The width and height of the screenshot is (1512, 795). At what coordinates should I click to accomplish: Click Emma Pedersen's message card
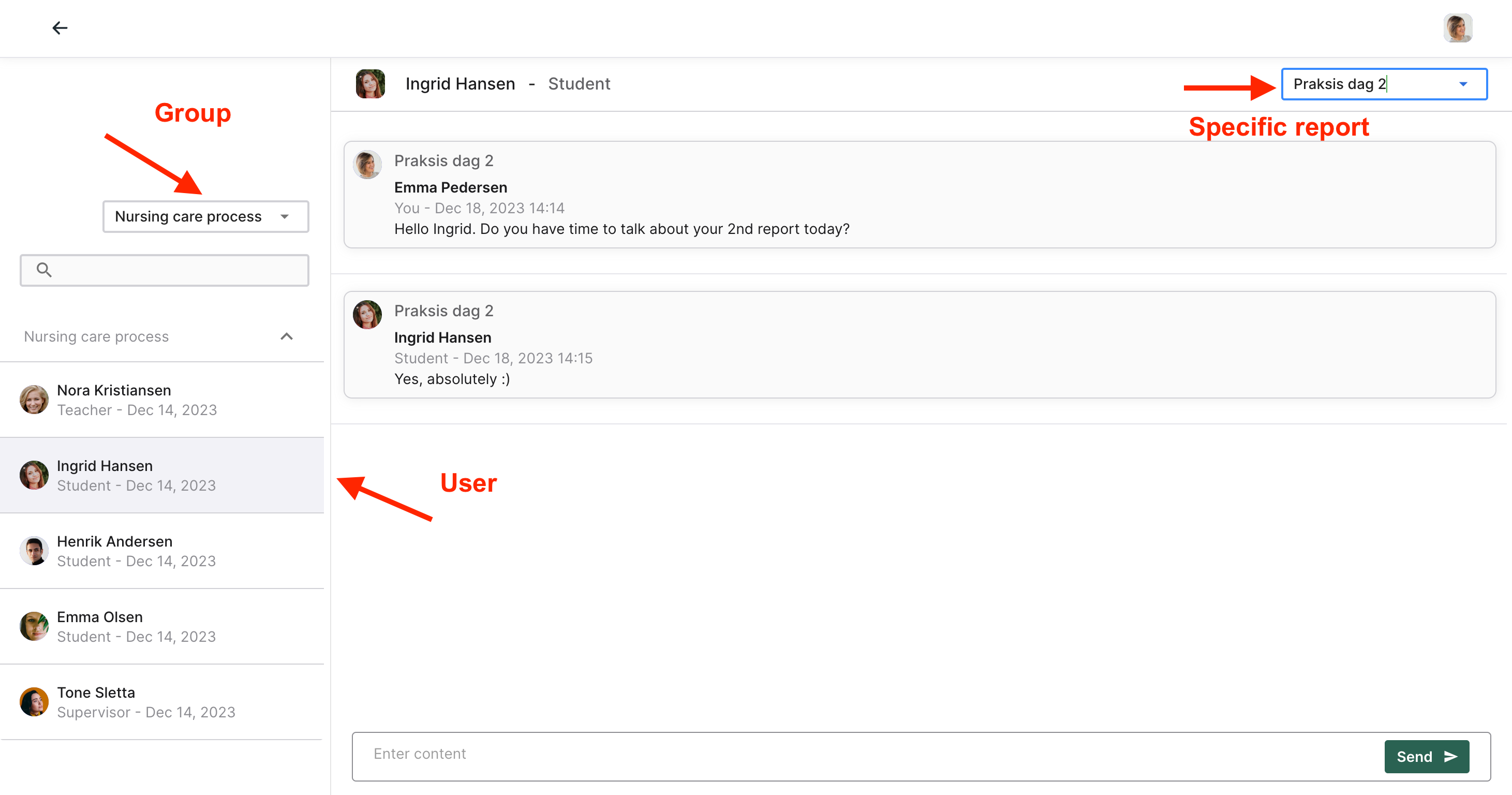pyautogui.click(x=919, y=195)
